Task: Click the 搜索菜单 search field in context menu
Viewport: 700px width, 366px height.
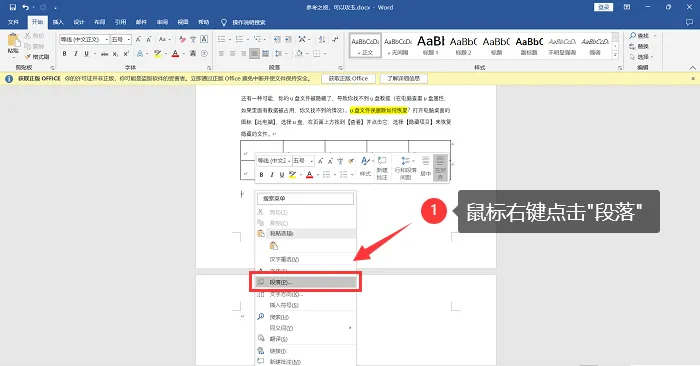Action: 305,199
